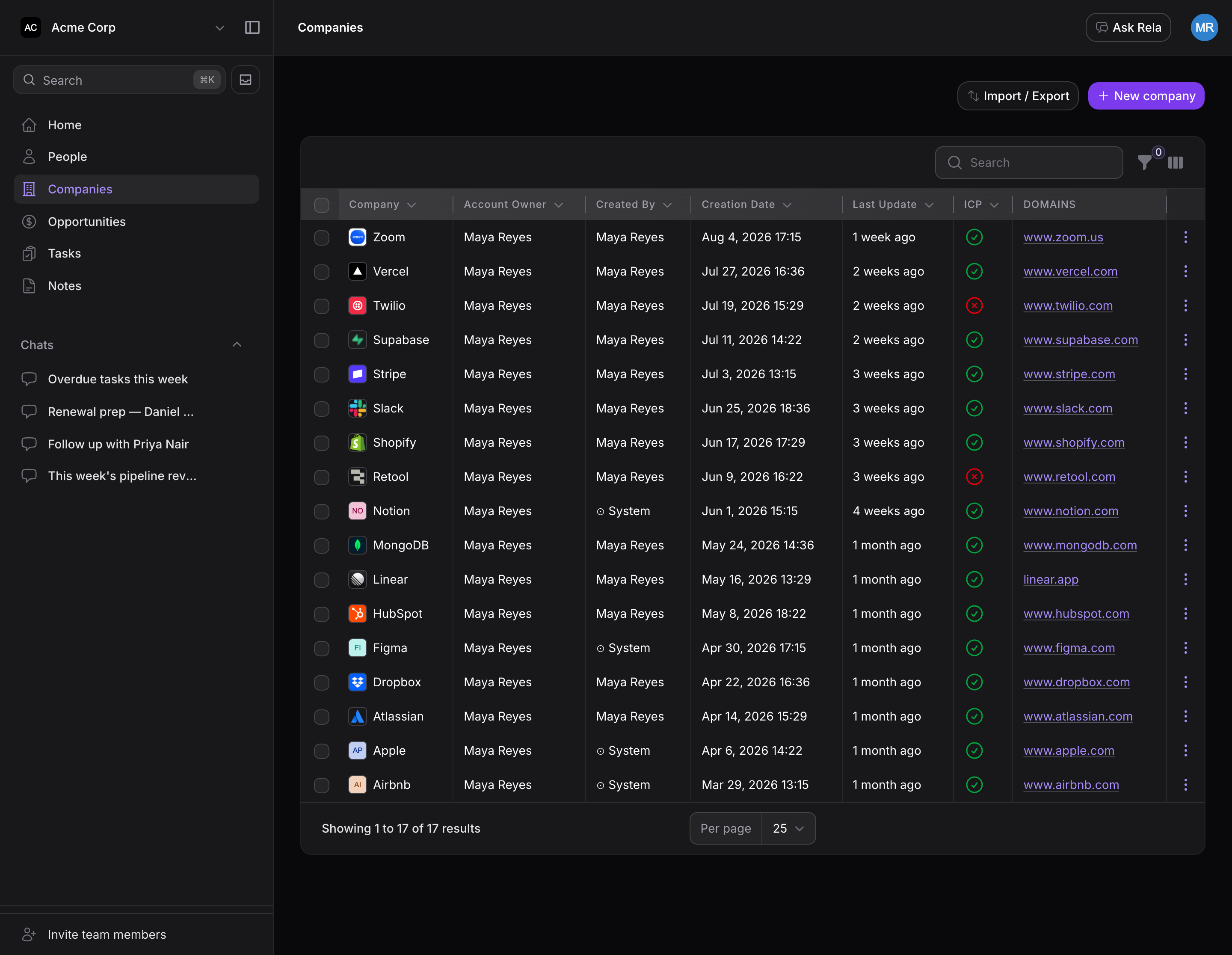The width and height of the screenshot is (1232, 955).
Task: Click the Supabase company logo
Action: [358, 340]
